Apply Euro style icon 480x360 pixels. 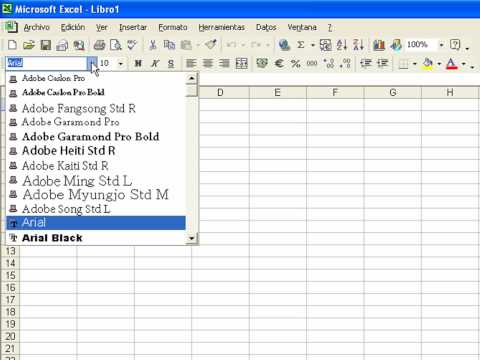click(x=279, y=63)
